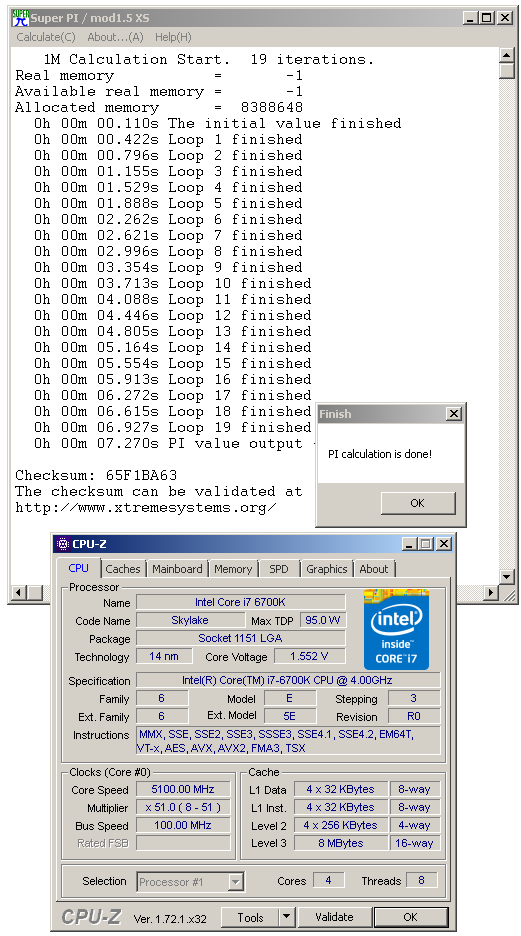Click the Bus Speed value '100.00 MHz'
521x936 pixels.
click(183, 826)
